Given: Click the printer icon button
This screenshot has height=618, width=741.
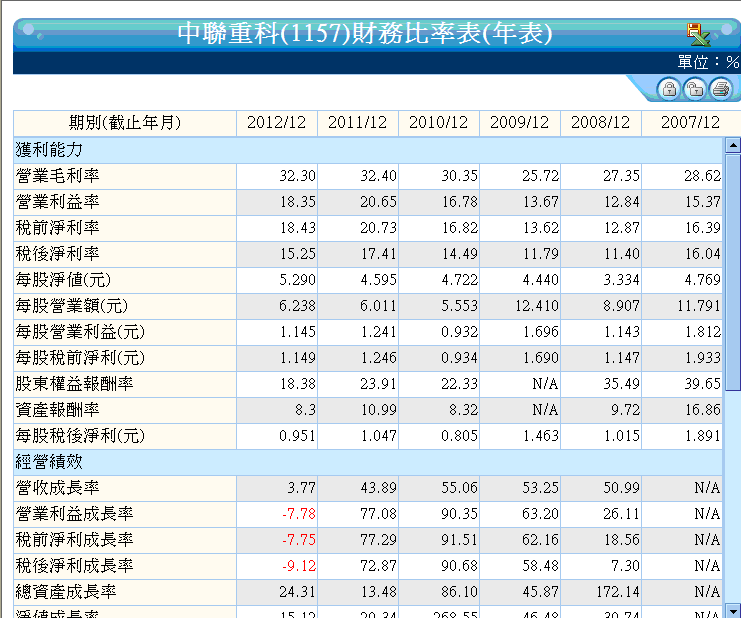Looking at the screenshot, I should pyautogui.click(x=720, y=89).
